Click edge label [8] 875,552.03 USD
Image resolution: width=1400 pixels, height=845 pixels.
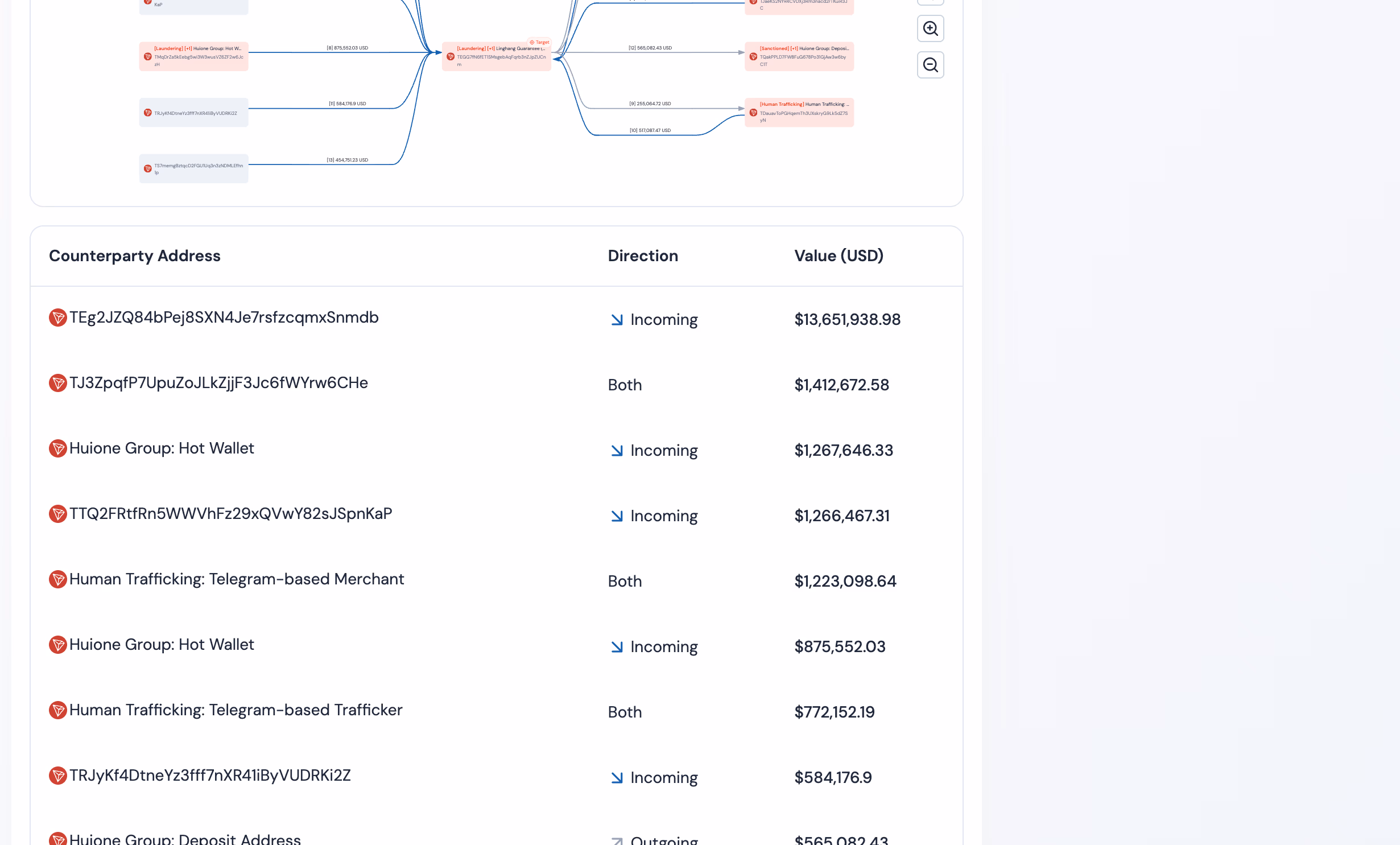tap(348, 48)
